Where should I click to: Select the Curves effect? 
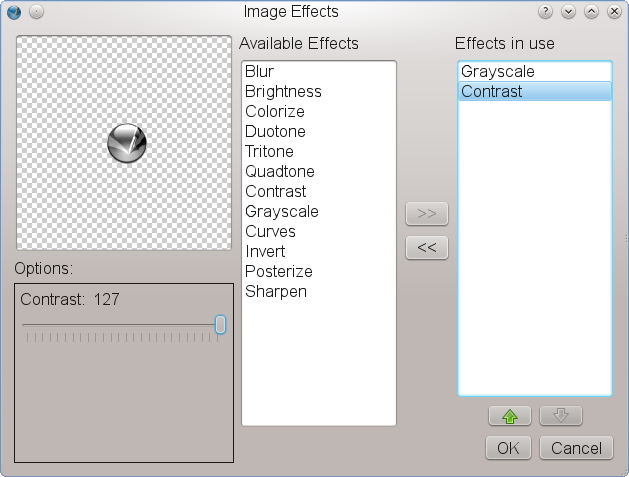pyautogui.click(x=270, y=232)
